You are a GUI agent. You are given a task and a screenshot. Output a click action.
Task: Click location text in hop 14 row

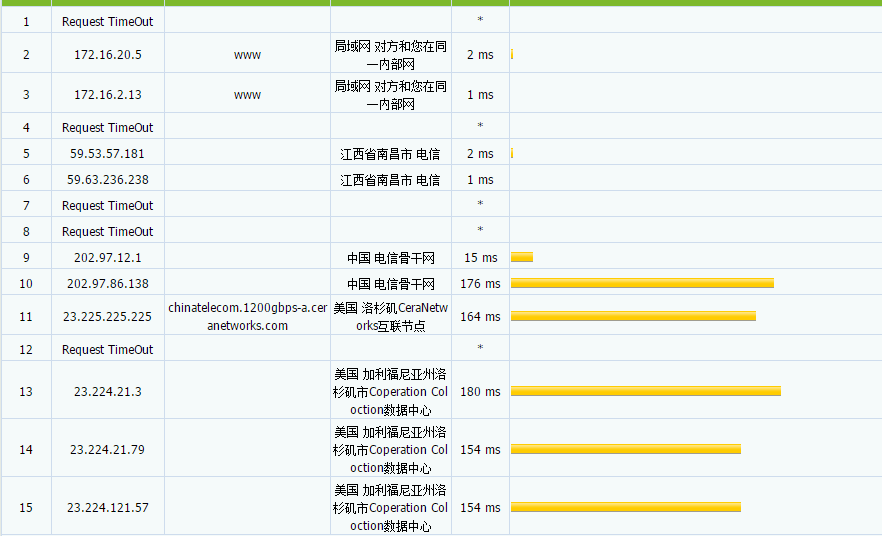tap(390, 450)
